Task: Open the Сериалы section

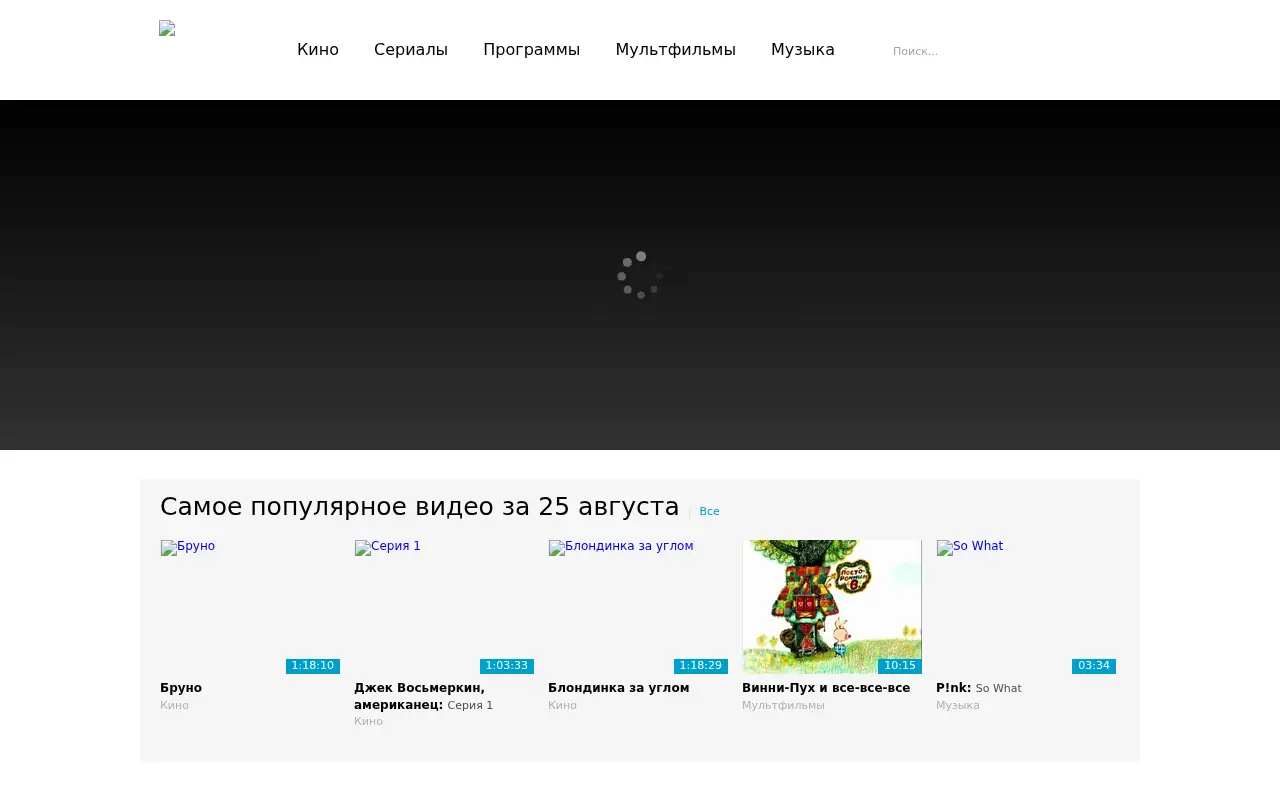Action: click(411, 50)
